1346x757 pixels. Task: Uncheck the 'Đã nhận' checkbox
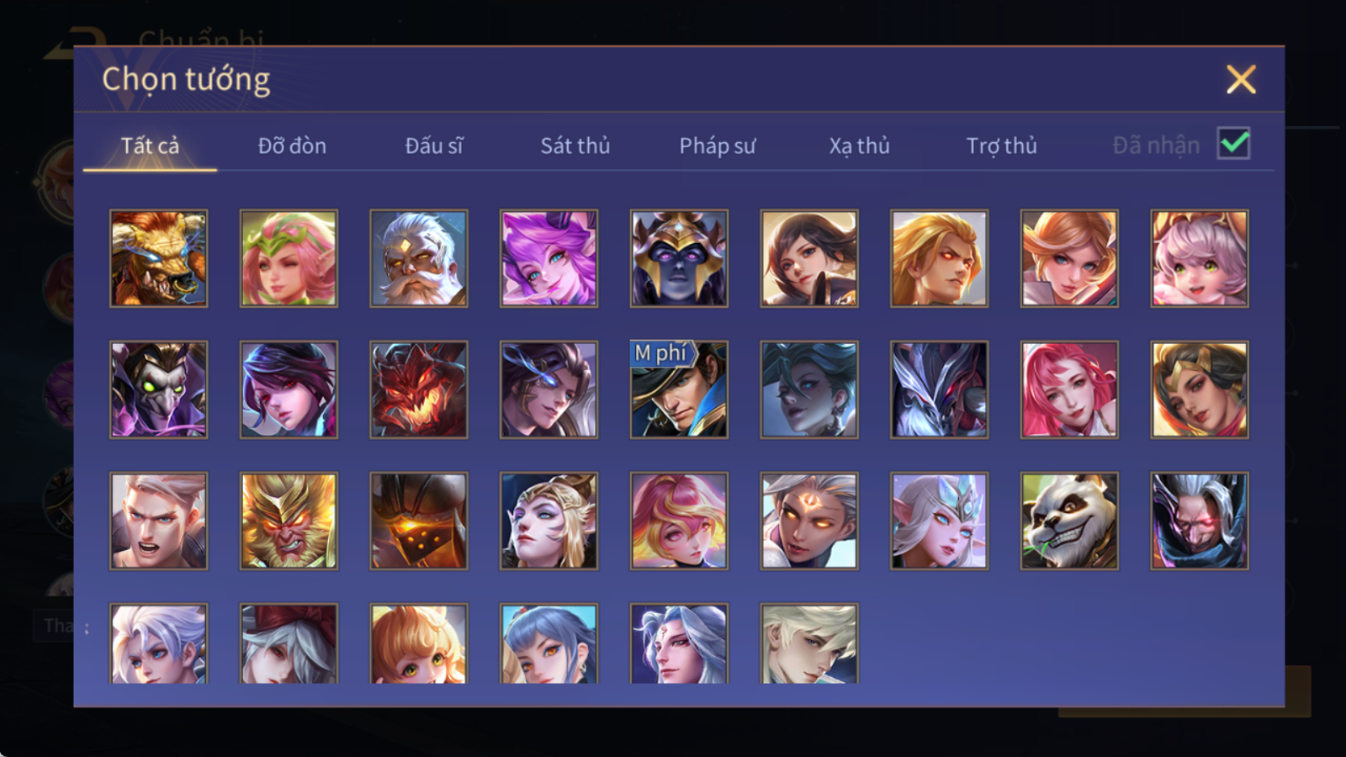(x=1234, y=144)
